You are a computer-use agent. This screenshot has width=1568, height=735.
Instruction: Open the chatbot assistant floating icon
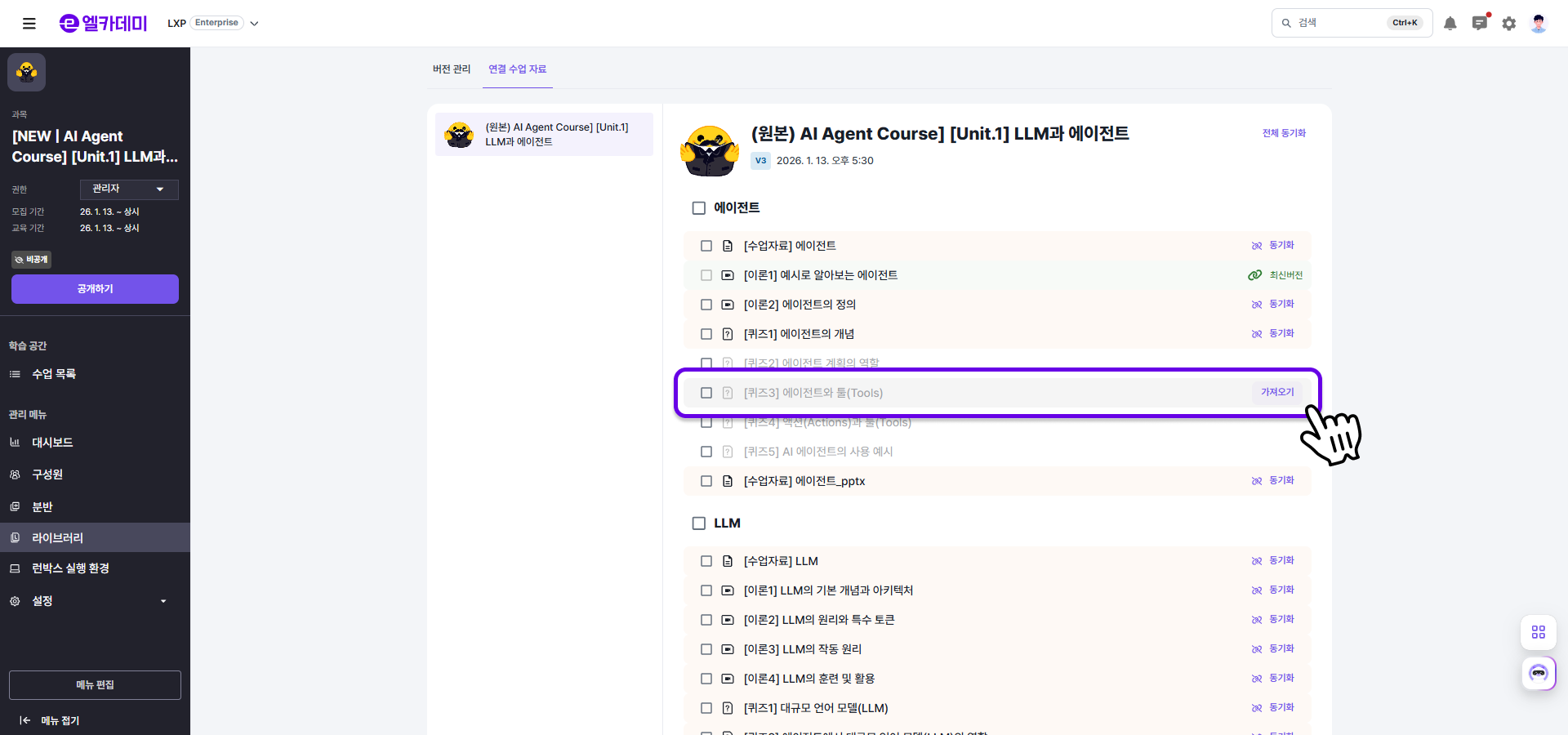click(x=1538, y=674)
